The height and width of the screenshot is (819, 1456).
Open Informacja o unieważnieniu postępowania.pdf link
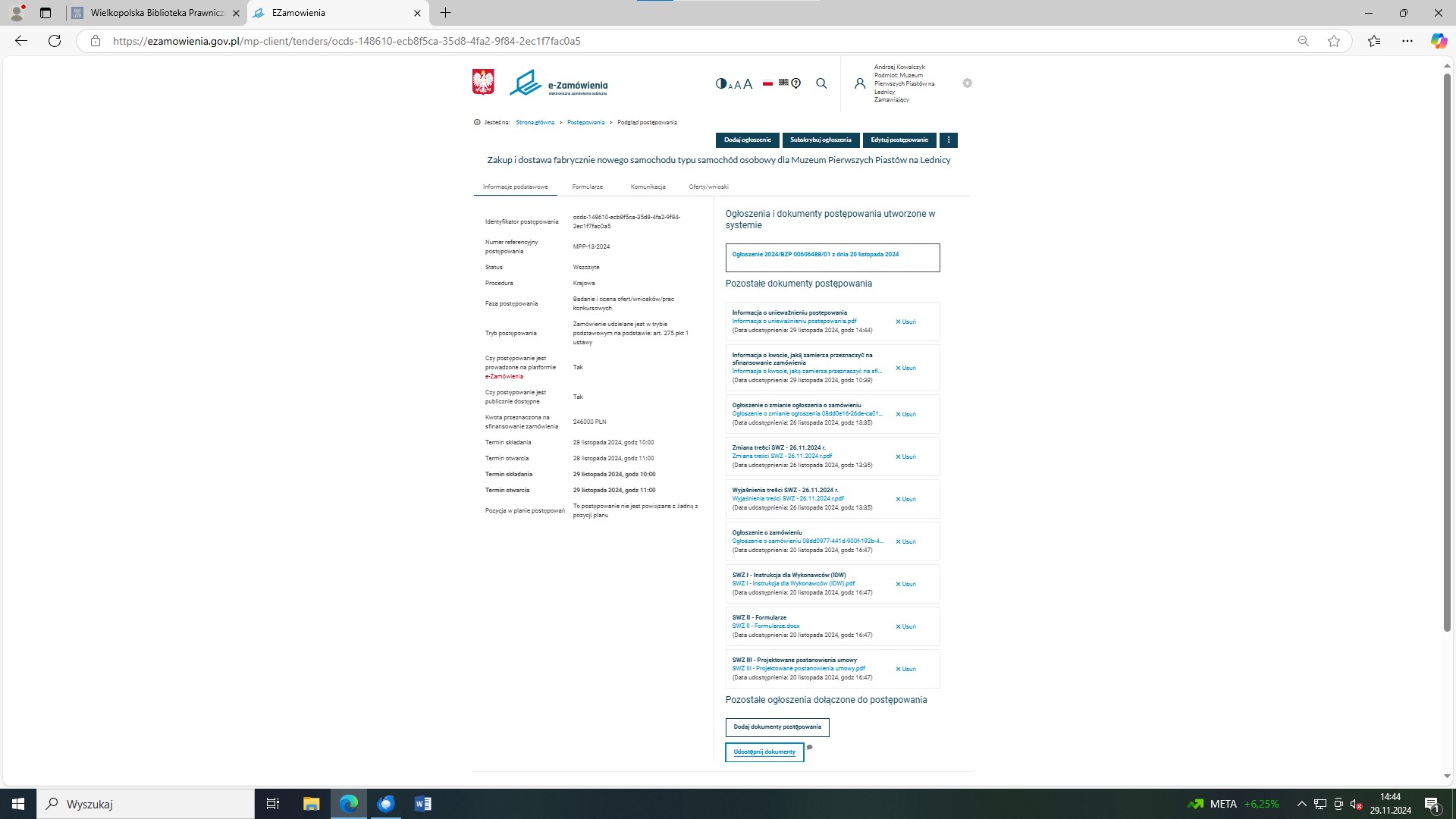pyautogui.click(x=794, y=322)
